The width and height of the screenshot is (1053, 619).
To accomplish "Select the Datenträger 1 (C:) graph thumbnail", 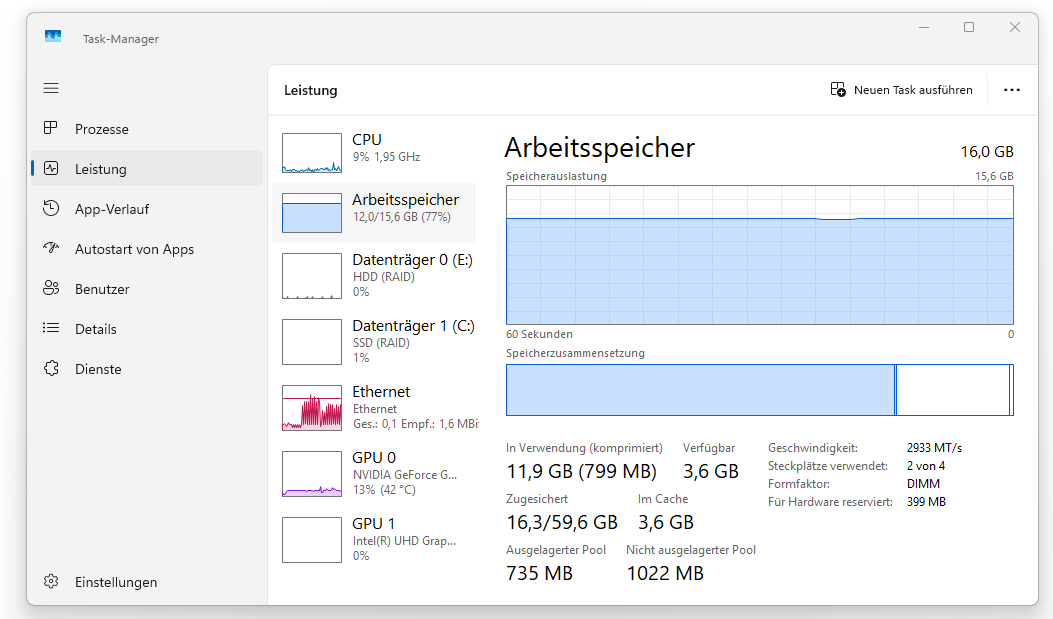I will click(312, 342).
